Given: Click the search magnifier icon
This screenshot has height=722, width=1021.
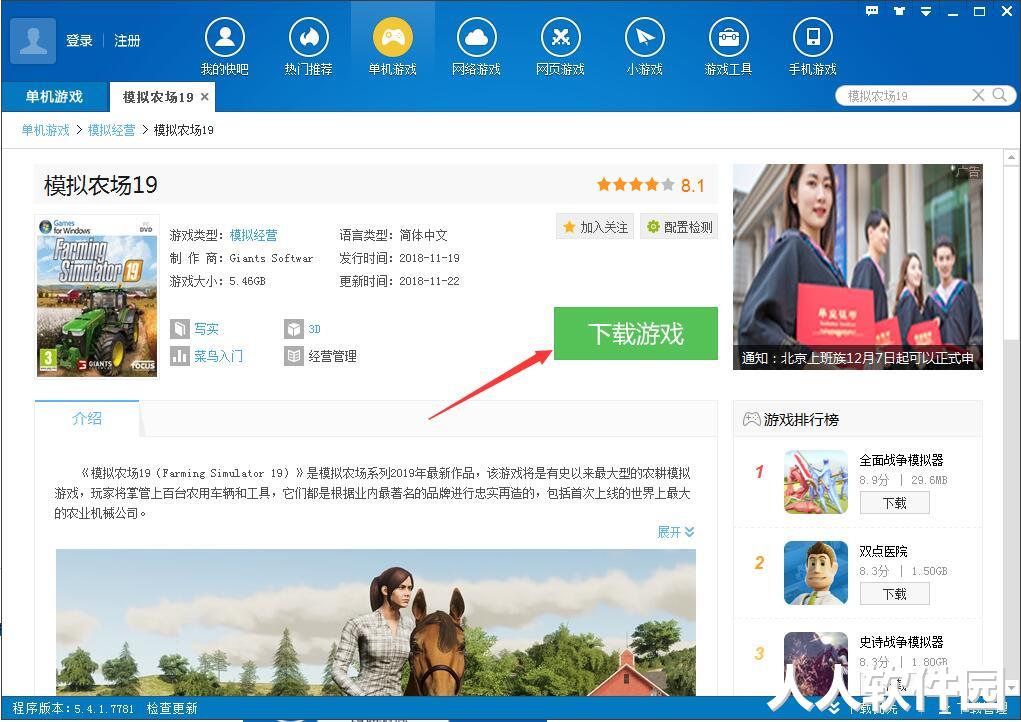Looking at the screenshot, I should pyautogui.click(x=999, y=95).
